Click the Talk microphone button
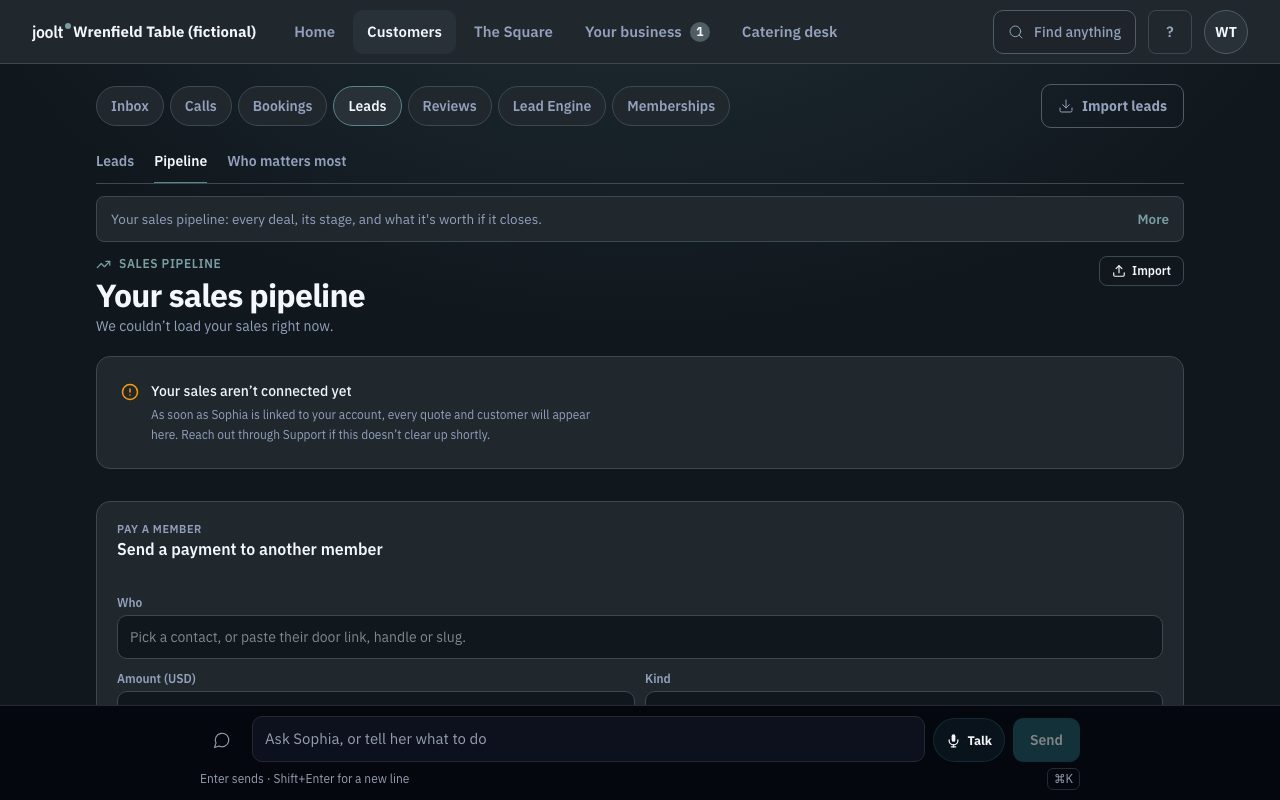 [969, 740]
